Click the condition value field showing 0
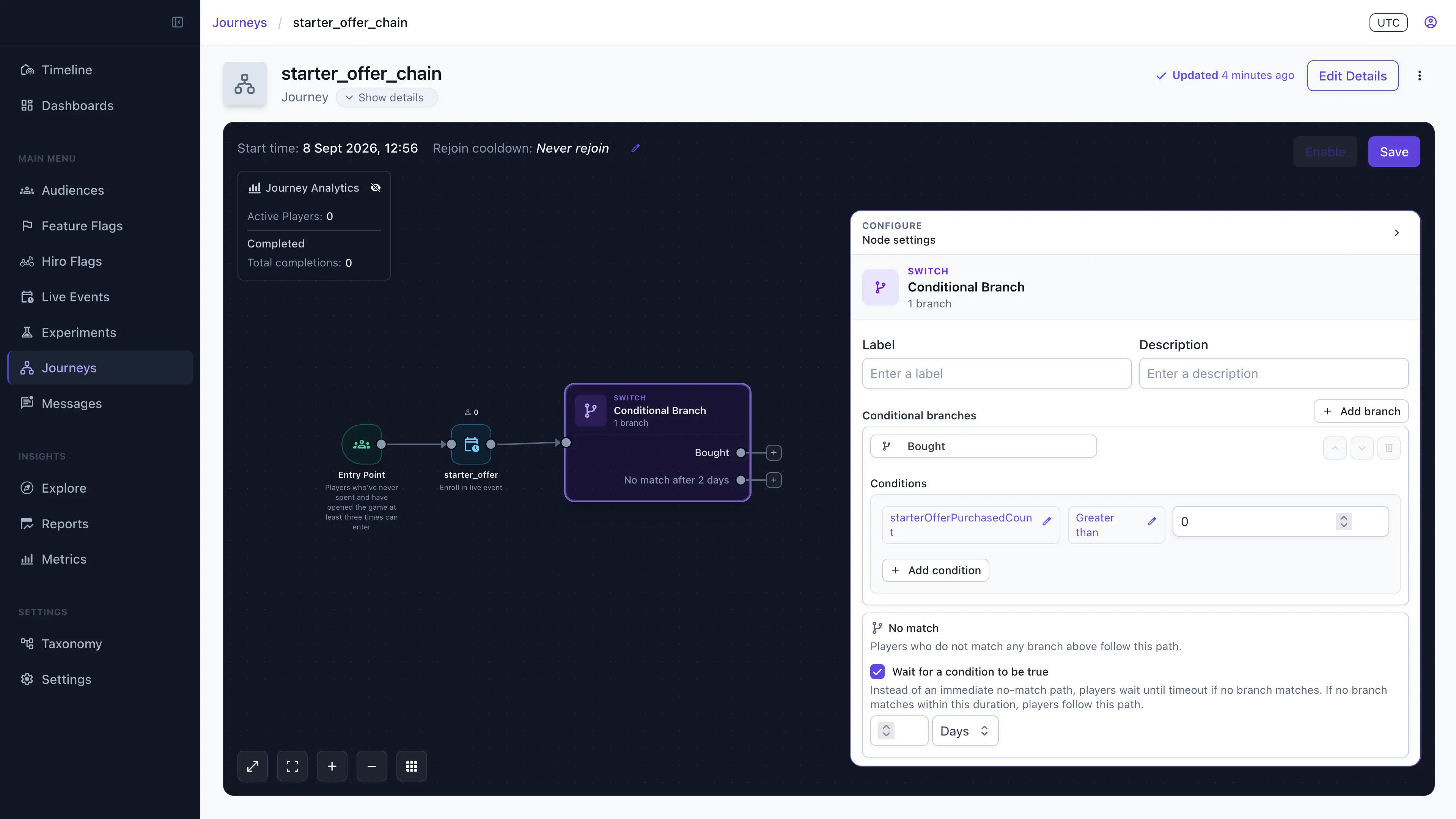The height and width of the screenshot is (819, 1456). coord(1280,521)
